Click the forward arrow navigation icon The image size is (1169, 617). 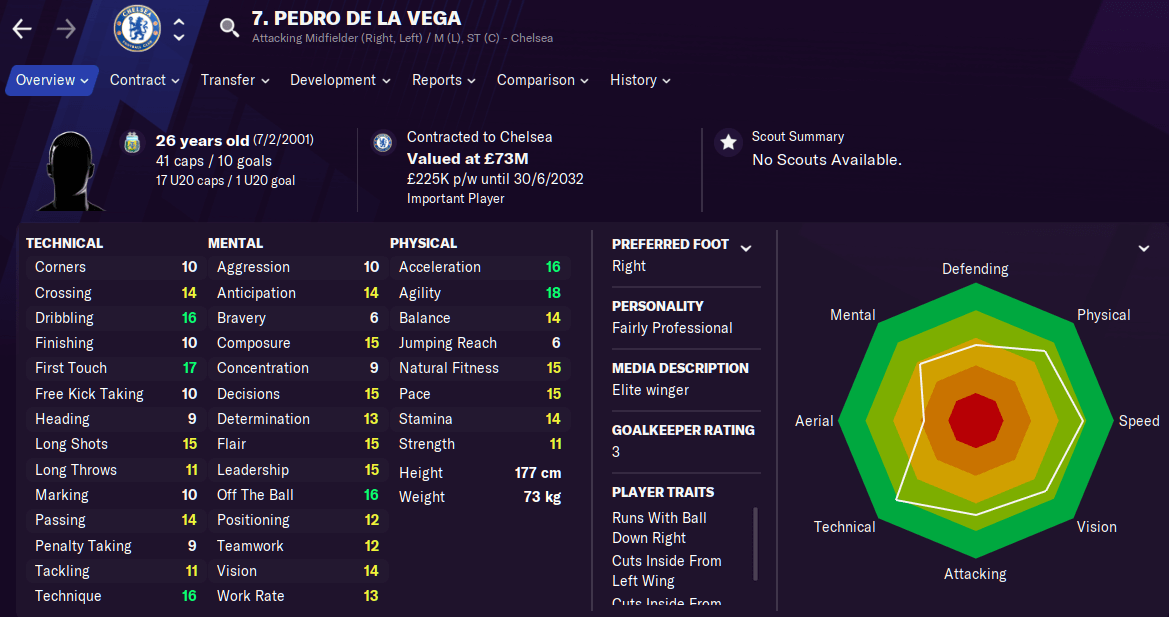(x=66, y=29)
